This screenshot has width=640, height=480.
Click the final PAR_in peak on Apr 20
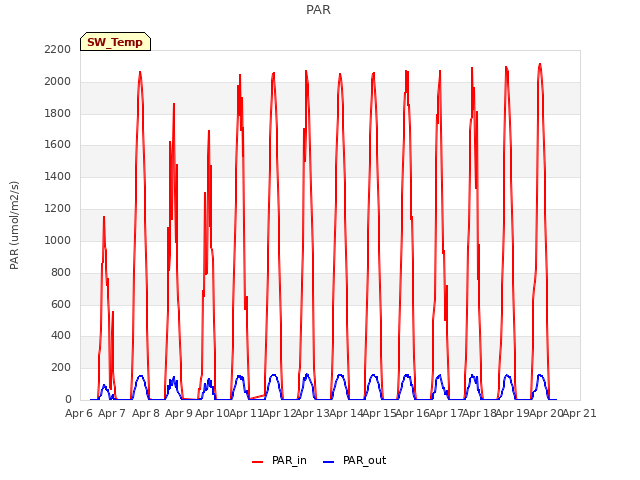point(540,64)
